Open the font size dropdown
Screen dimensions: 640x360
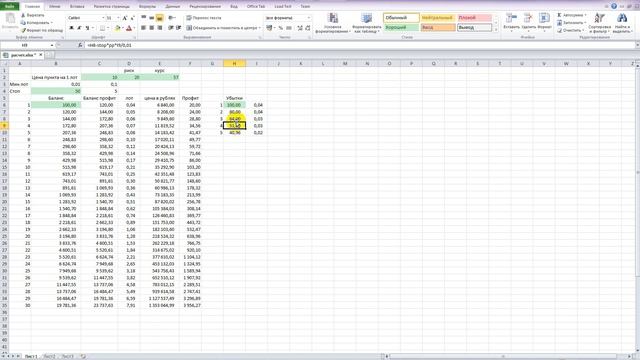click(x=118, y=18)
